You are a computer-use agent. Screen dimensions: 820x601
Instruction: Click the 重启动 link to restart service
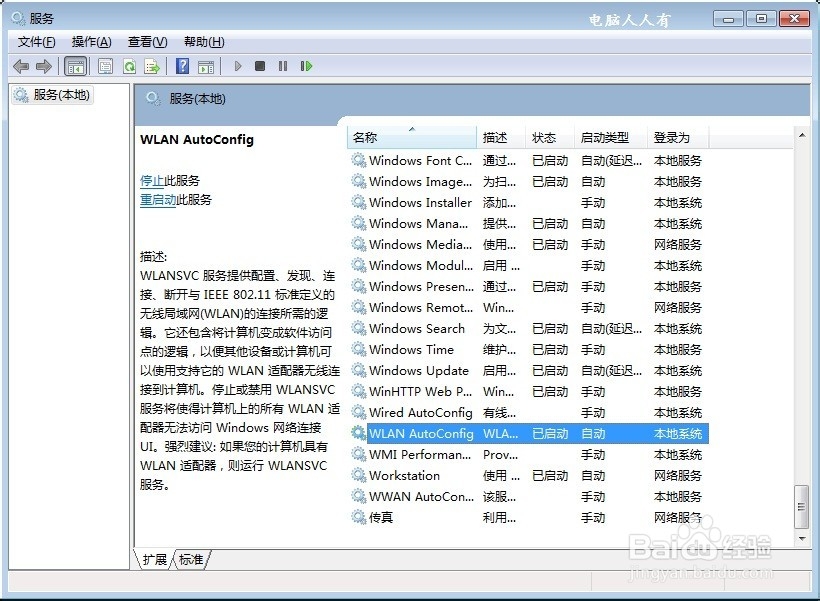coord(158,200)
